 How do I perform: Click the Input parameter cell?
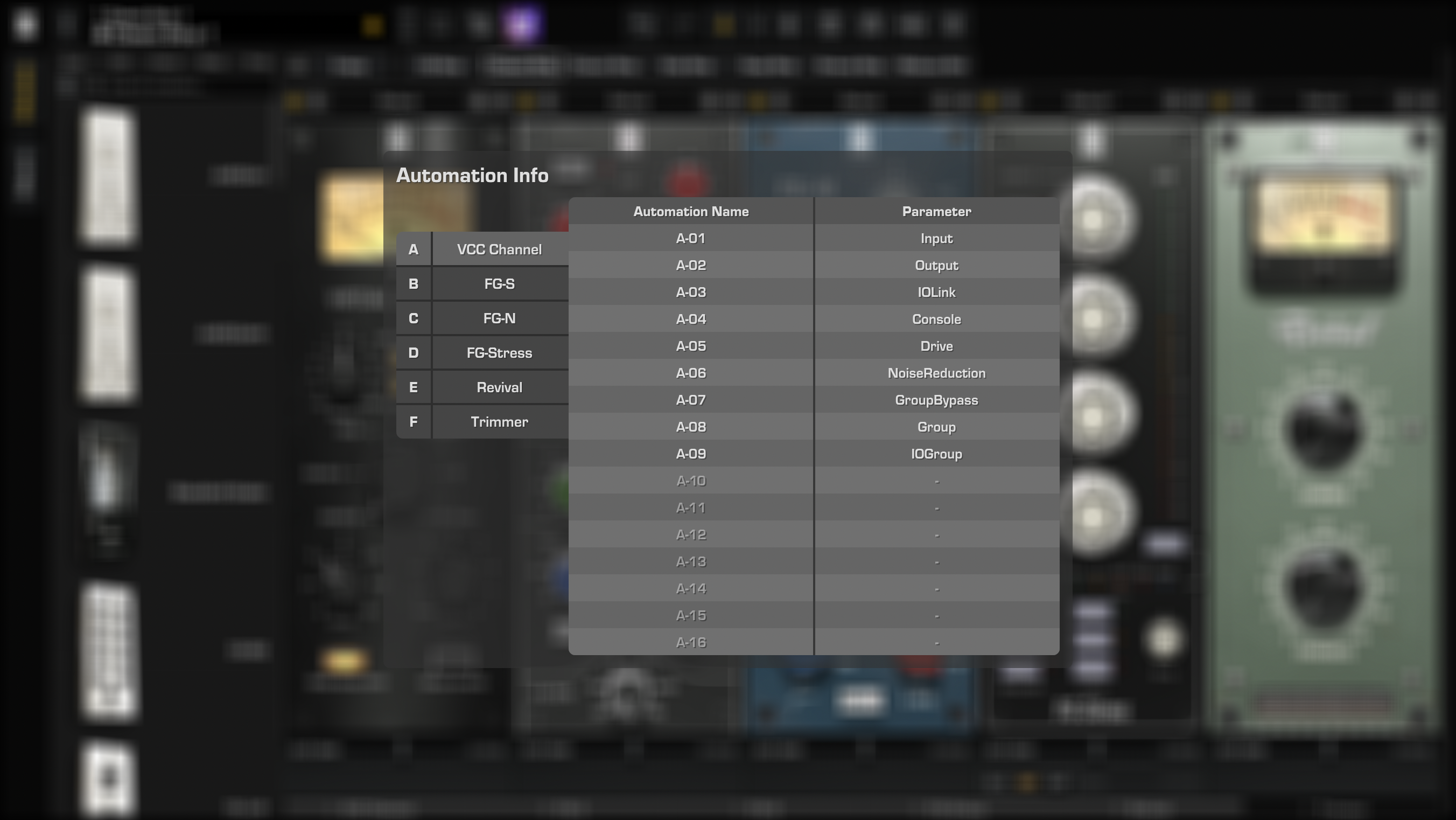(x=936, y=238)
